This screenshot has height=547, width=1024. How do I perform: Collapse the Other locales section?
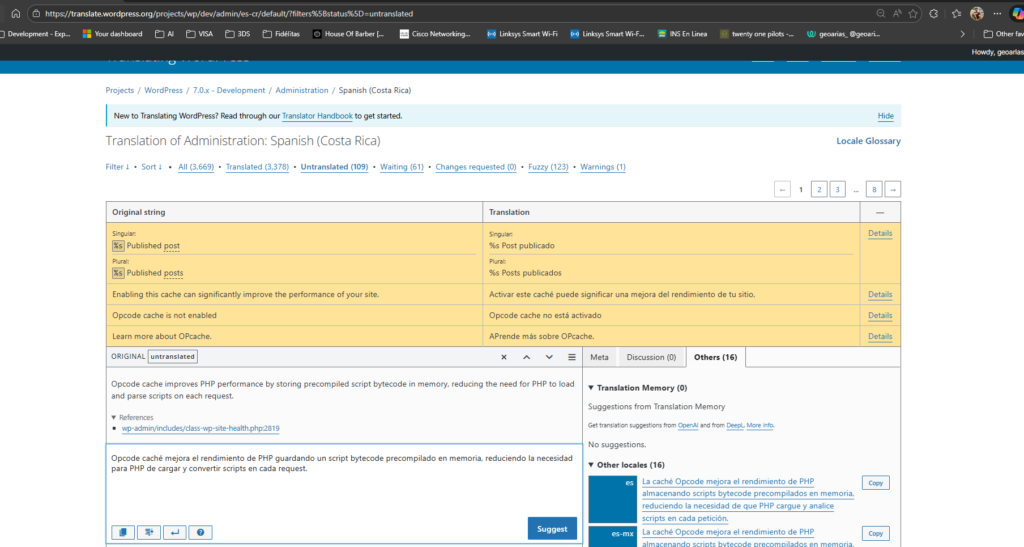click(591, 465)
